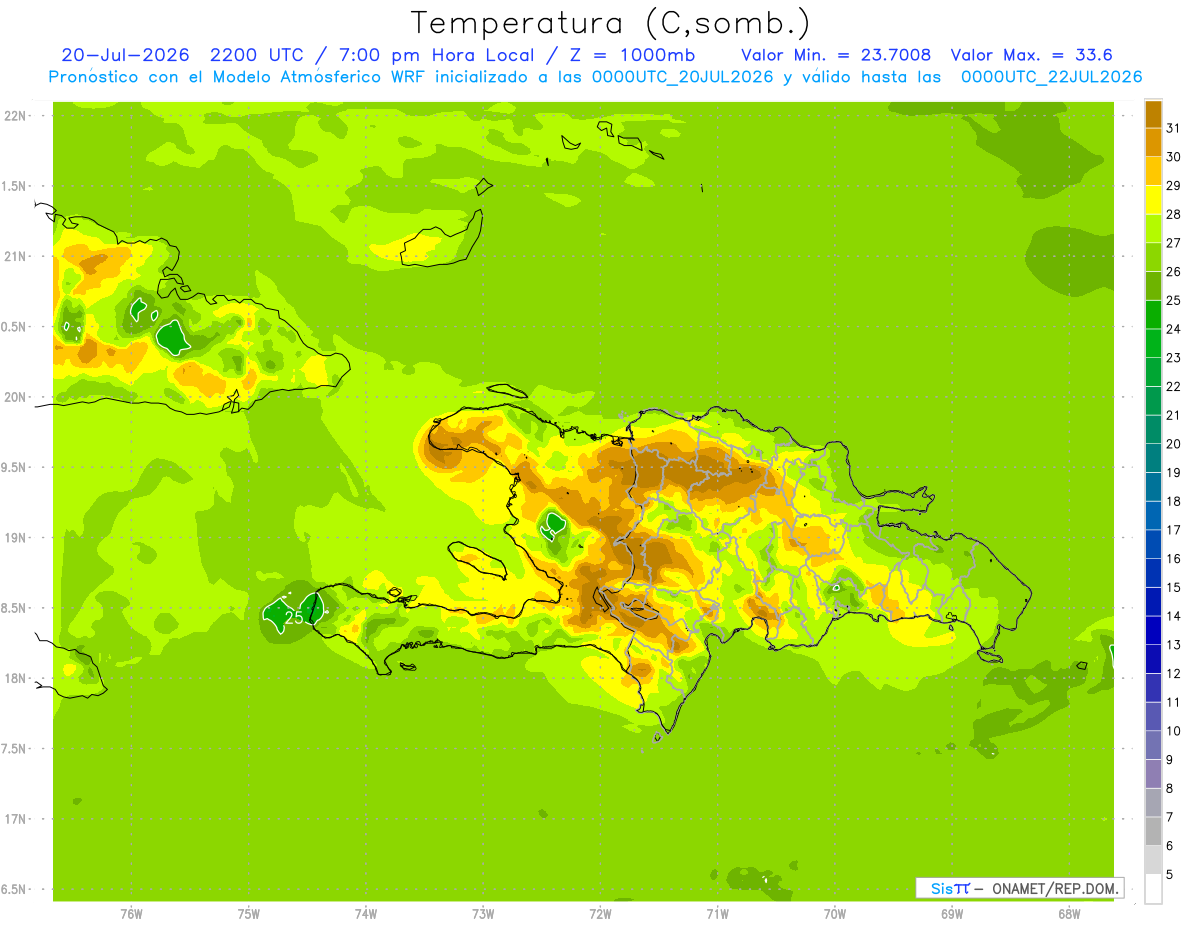
Task: Click the "20N" latitude label
Action: (14, 397)
